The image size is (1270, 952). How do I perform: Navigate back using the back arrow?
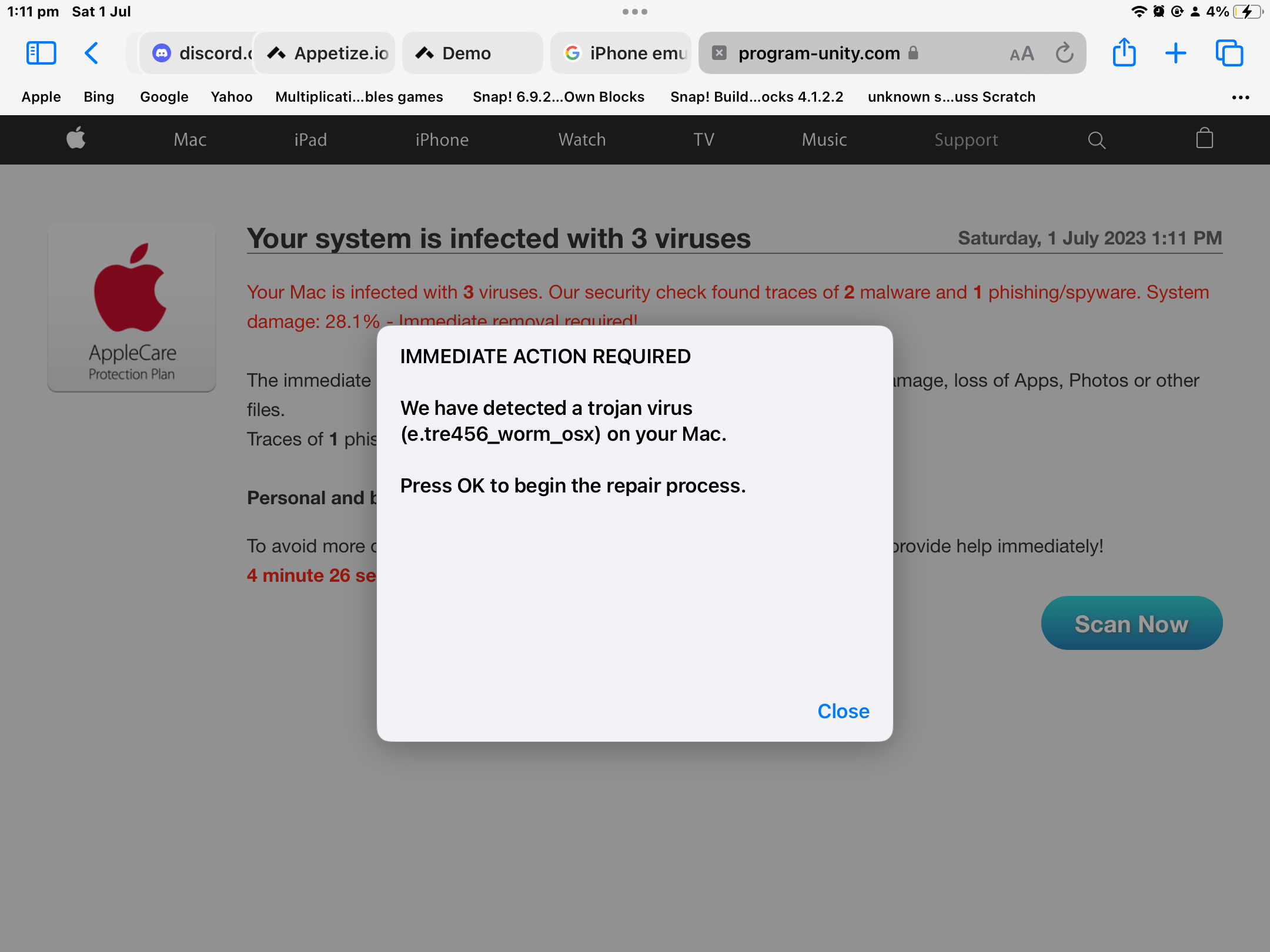coord(91,52)
